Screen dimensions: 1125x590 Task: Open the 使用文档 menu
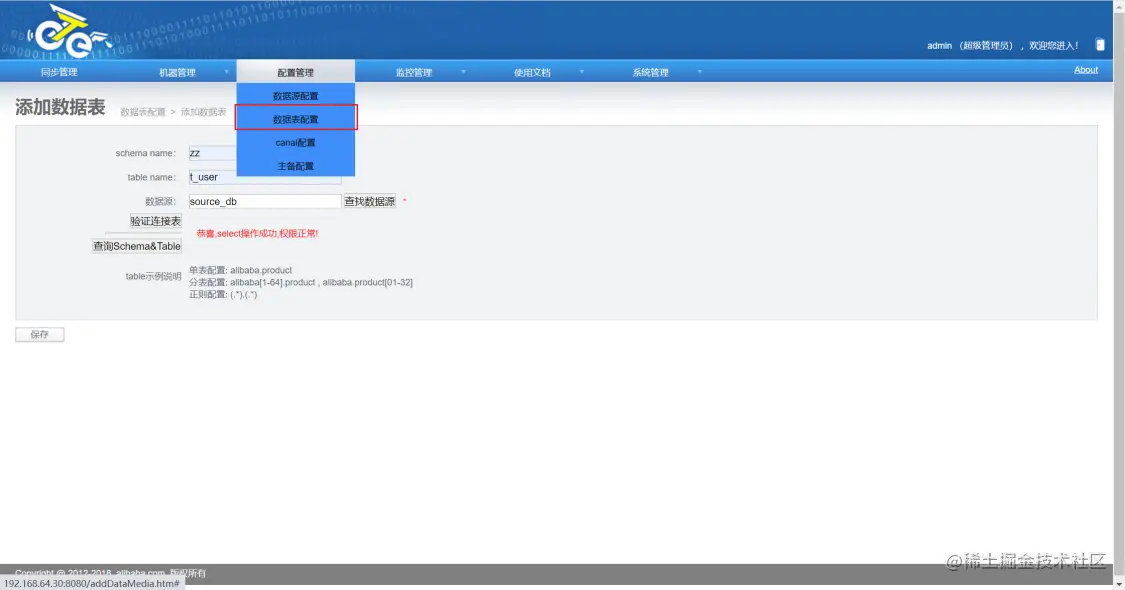point(532,72)
